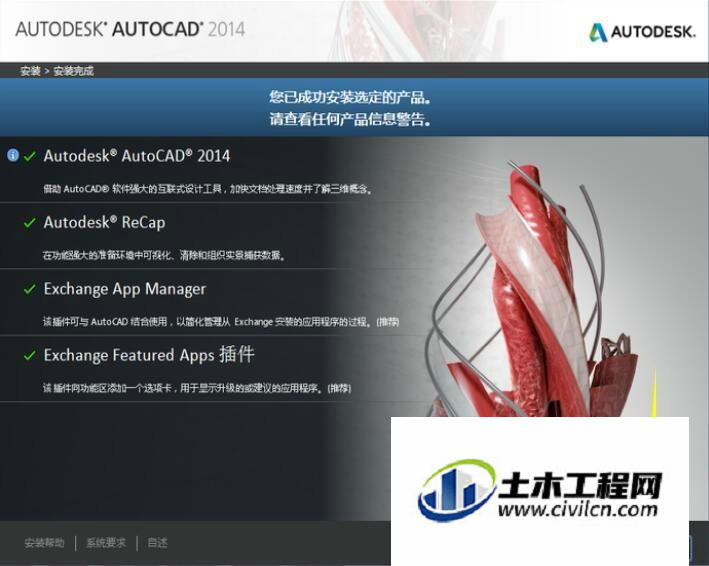Click green checkmark next to Exchange Featured Apps

coord(30,355)
